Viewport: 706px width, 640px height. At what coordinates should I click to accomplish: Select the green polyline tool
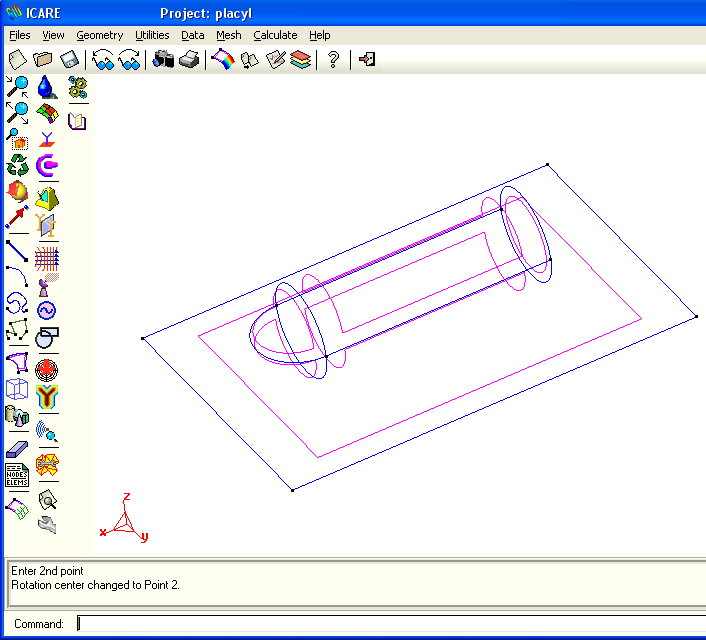pos(17,330)
